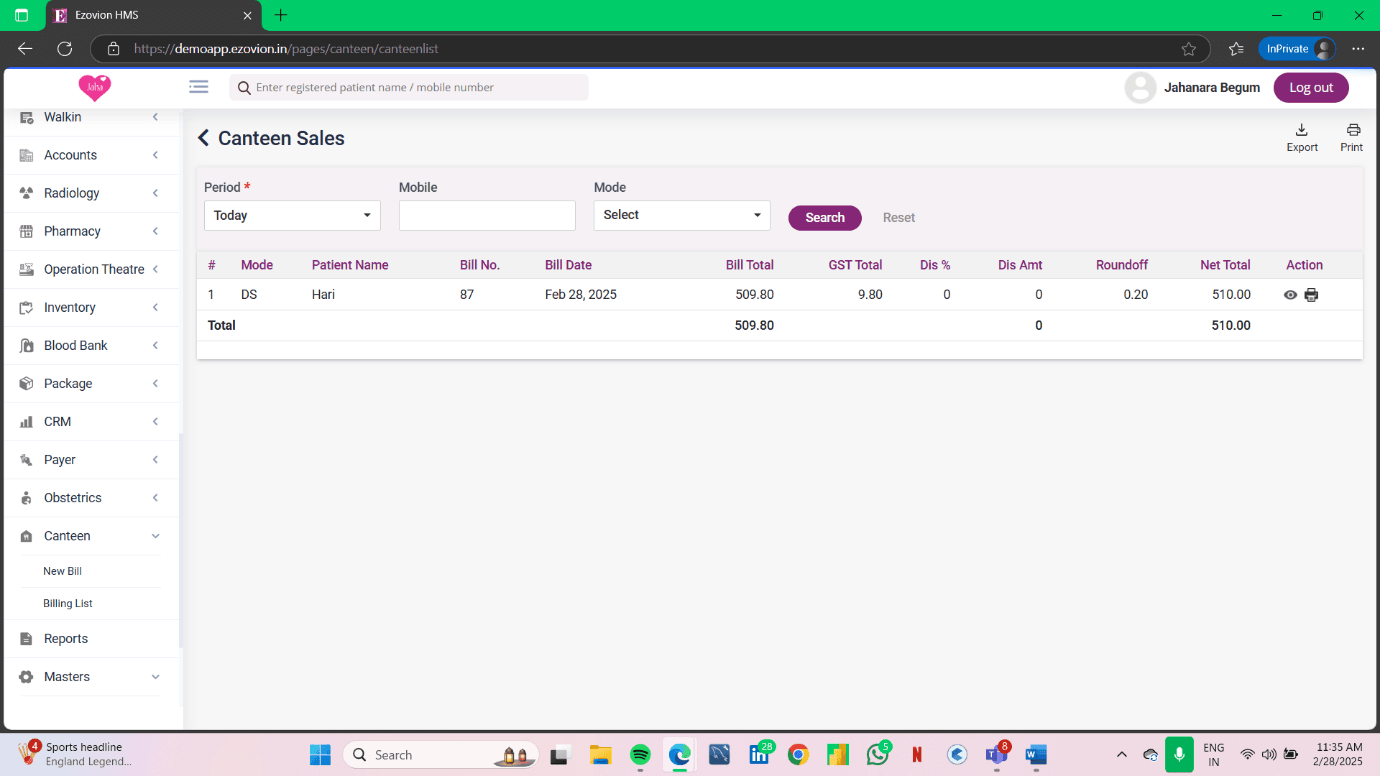The height and width of the screenshot is (776, 1380).
Task: Click the hamburger menu icon
Action: (x=199, y=87)
